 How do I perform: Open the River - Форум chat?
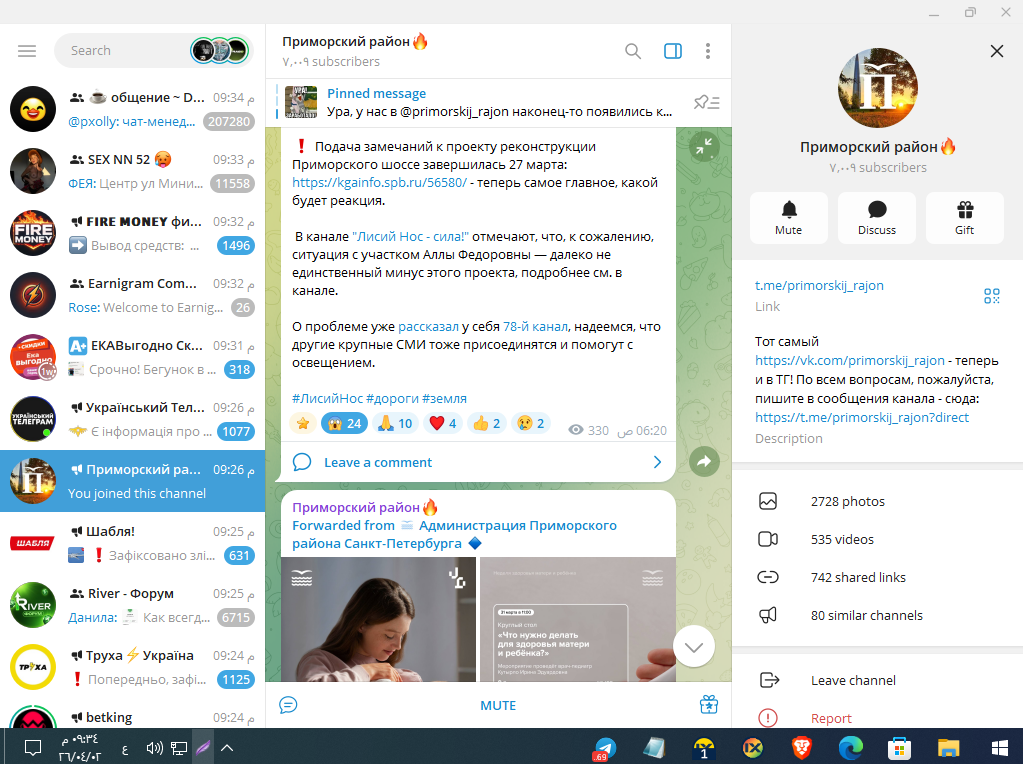(132, 605)
